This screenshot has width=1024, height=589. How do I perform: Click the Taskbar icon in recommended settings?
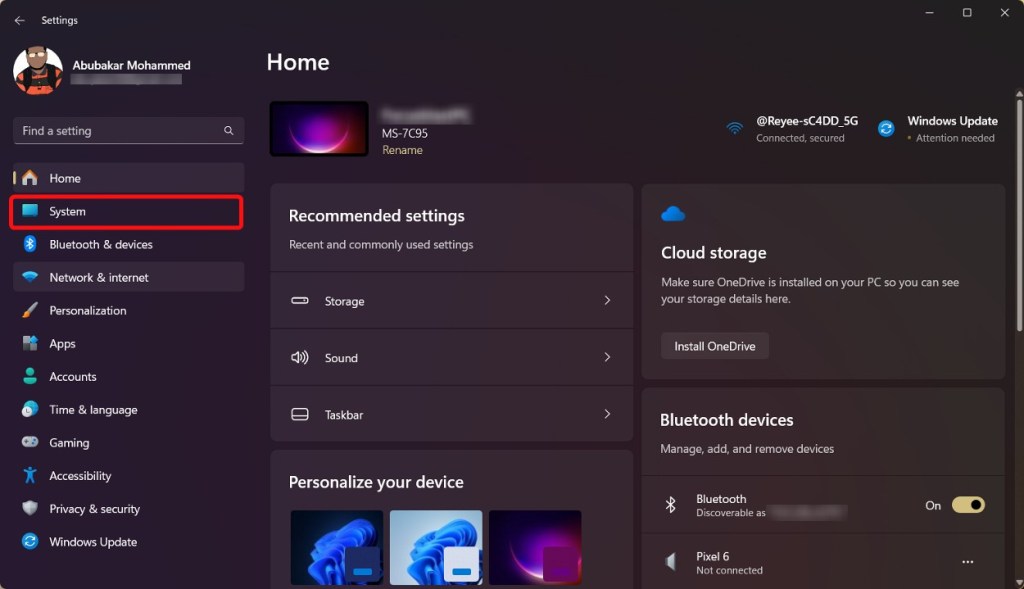[x=300, y=414]
